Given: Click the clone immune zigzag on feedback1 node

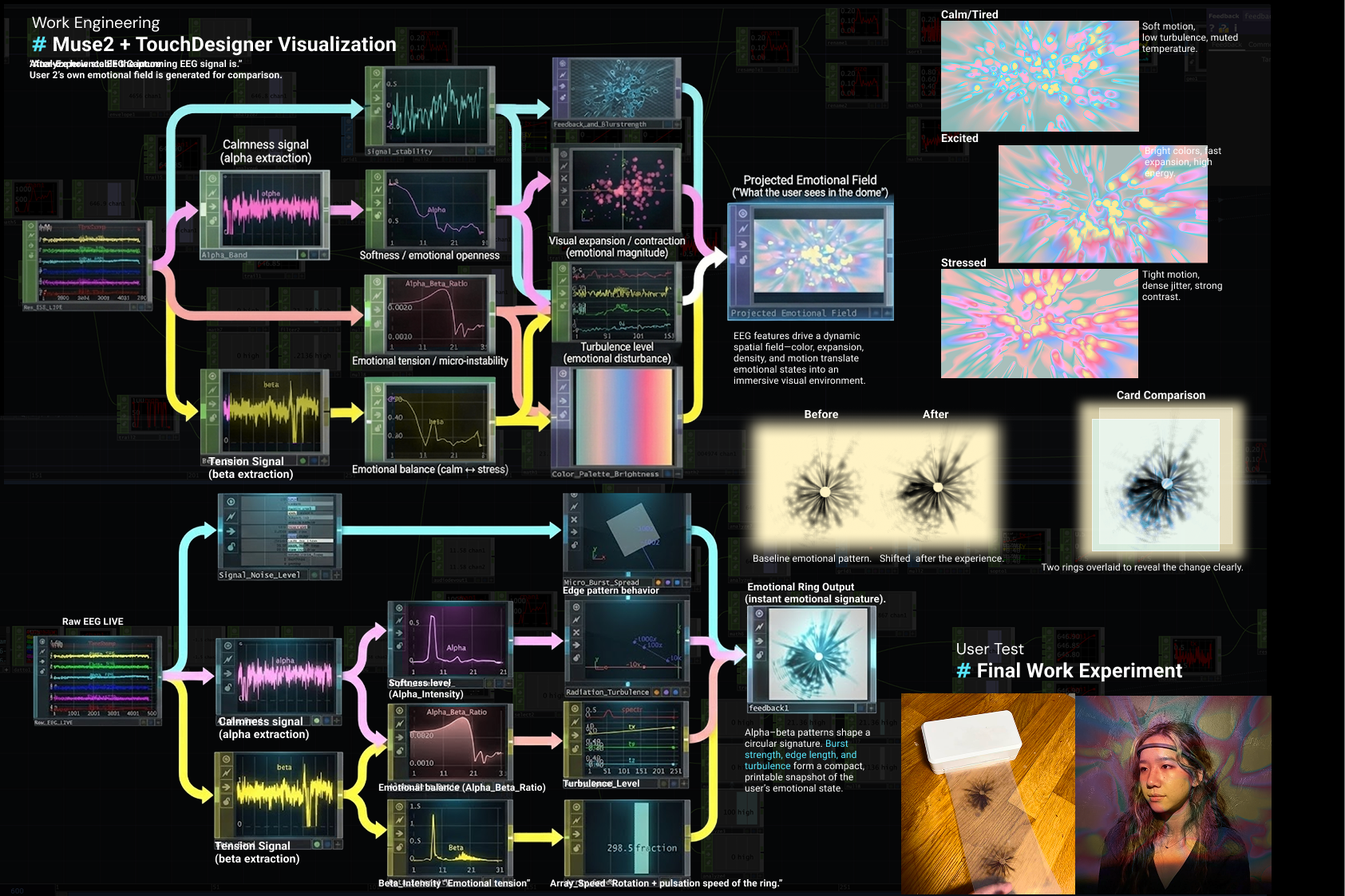Looking at the screenshot, I should [759, 627].
